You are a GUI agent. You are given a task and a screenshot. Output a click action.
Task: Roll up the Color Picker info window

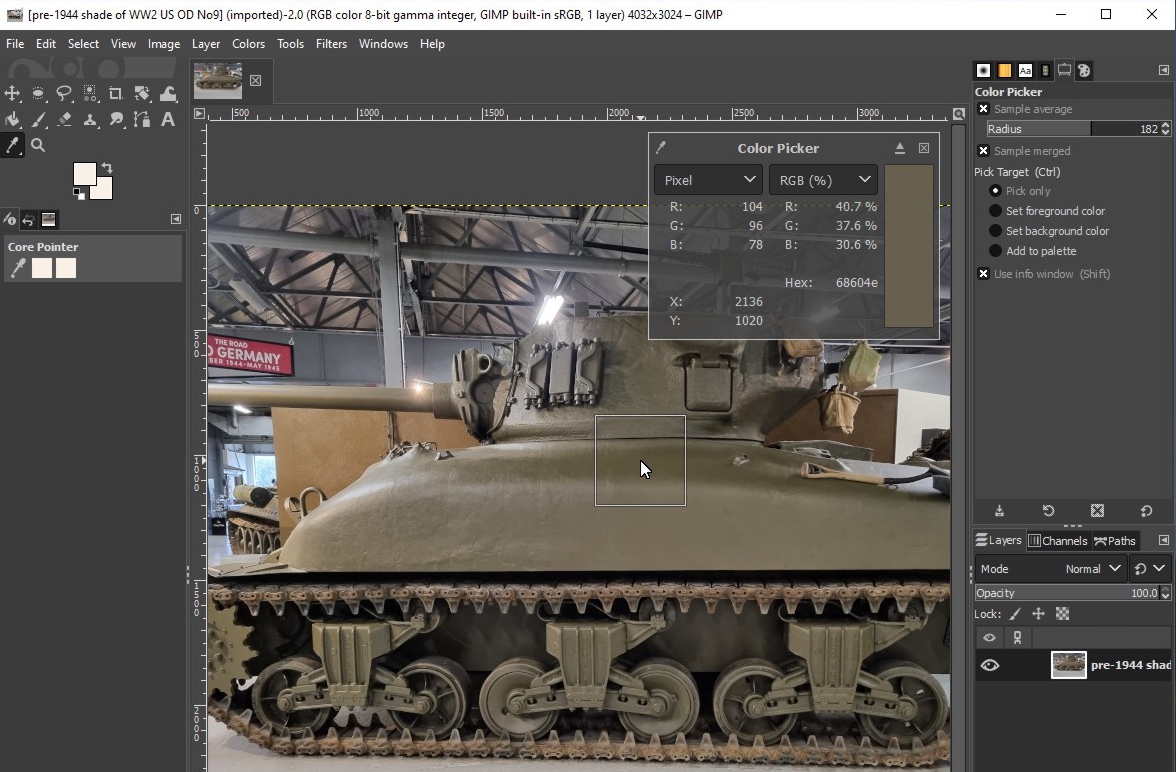pyautogui.click(x=900, y=148)
